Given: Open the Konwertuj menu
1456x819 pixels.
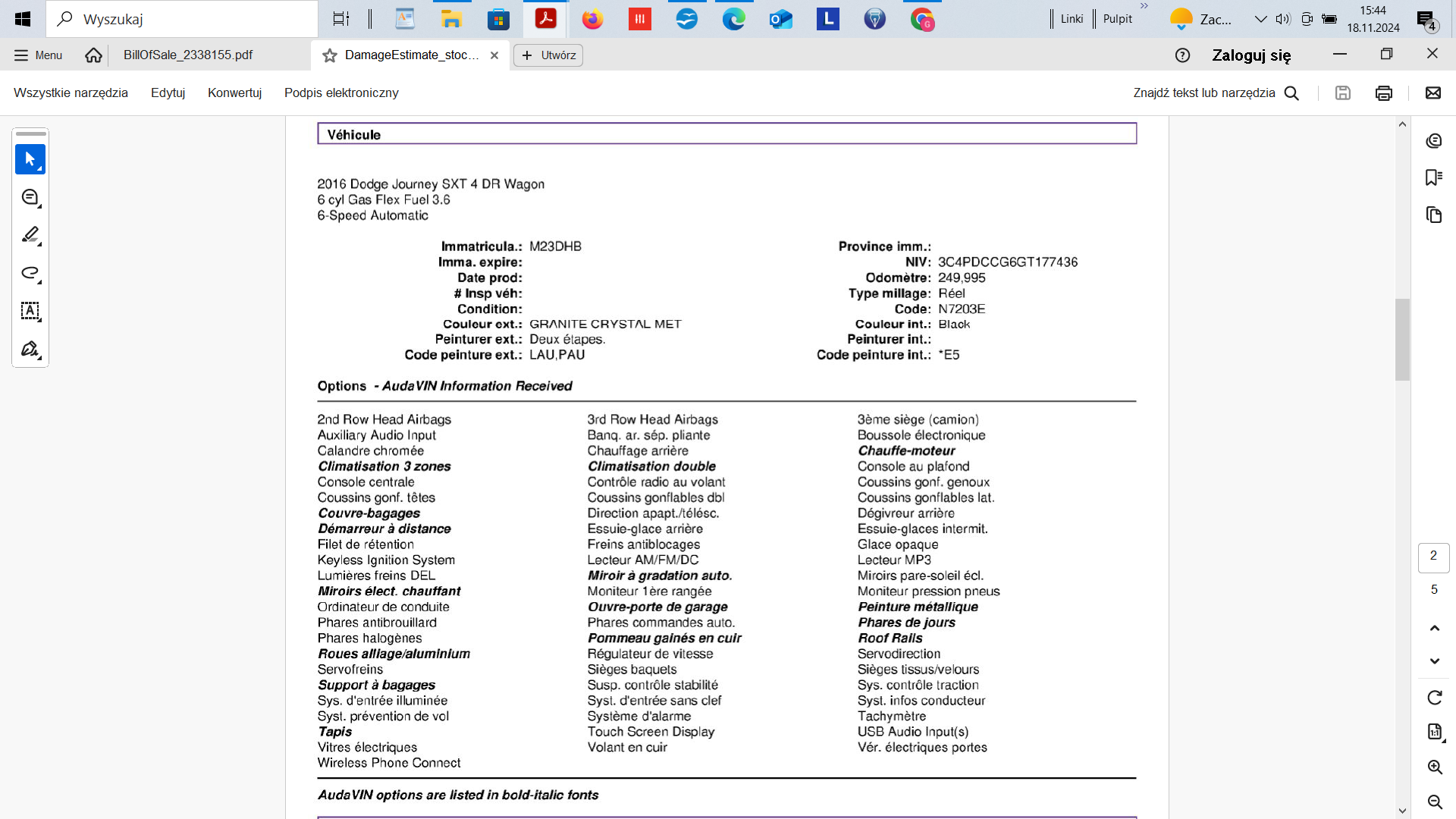Looking at the screenshot, I should click(234, 93).
